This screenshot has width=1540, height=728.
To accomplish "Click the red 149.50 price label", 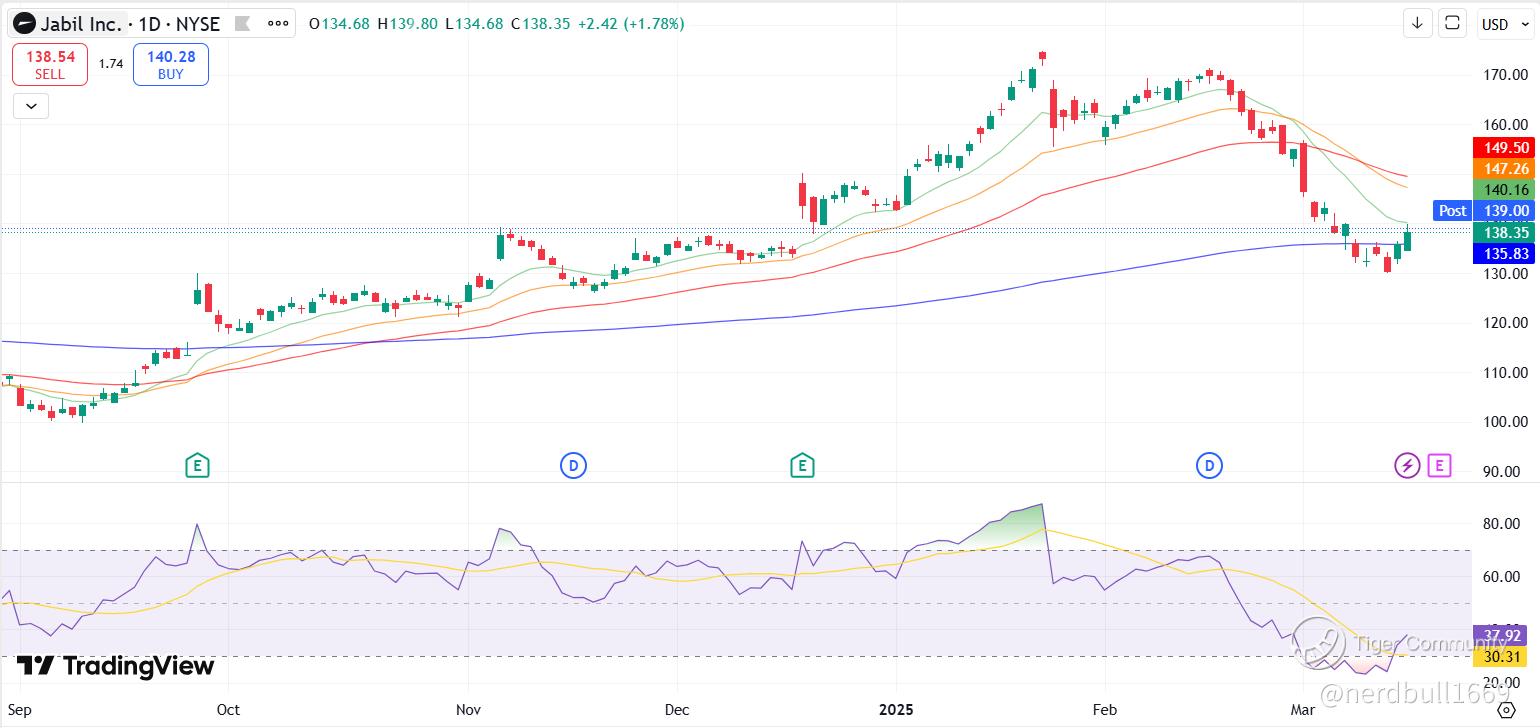I will [x=1502, y=147].
